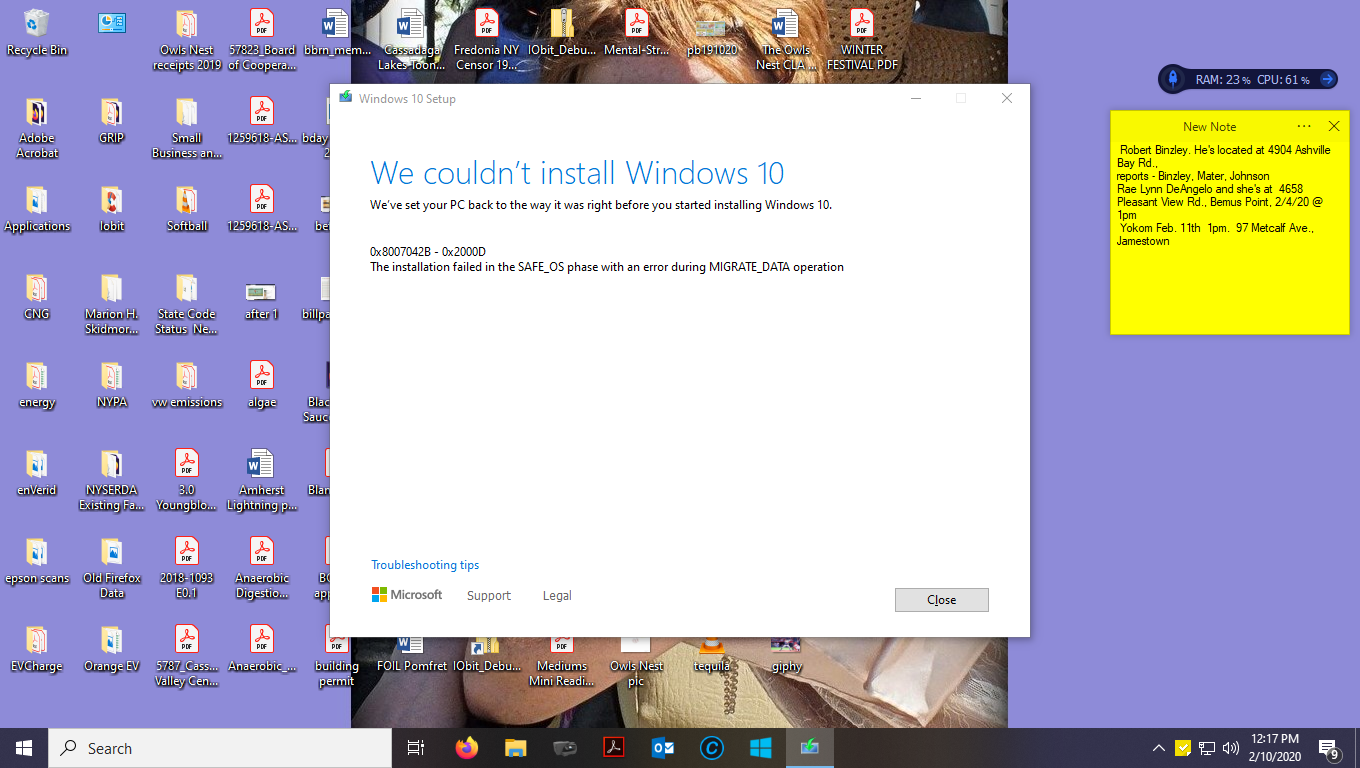Screen dimensions: 1360x768
Task: Select the GRIP folder on desktop
Action: coord(112,121)
